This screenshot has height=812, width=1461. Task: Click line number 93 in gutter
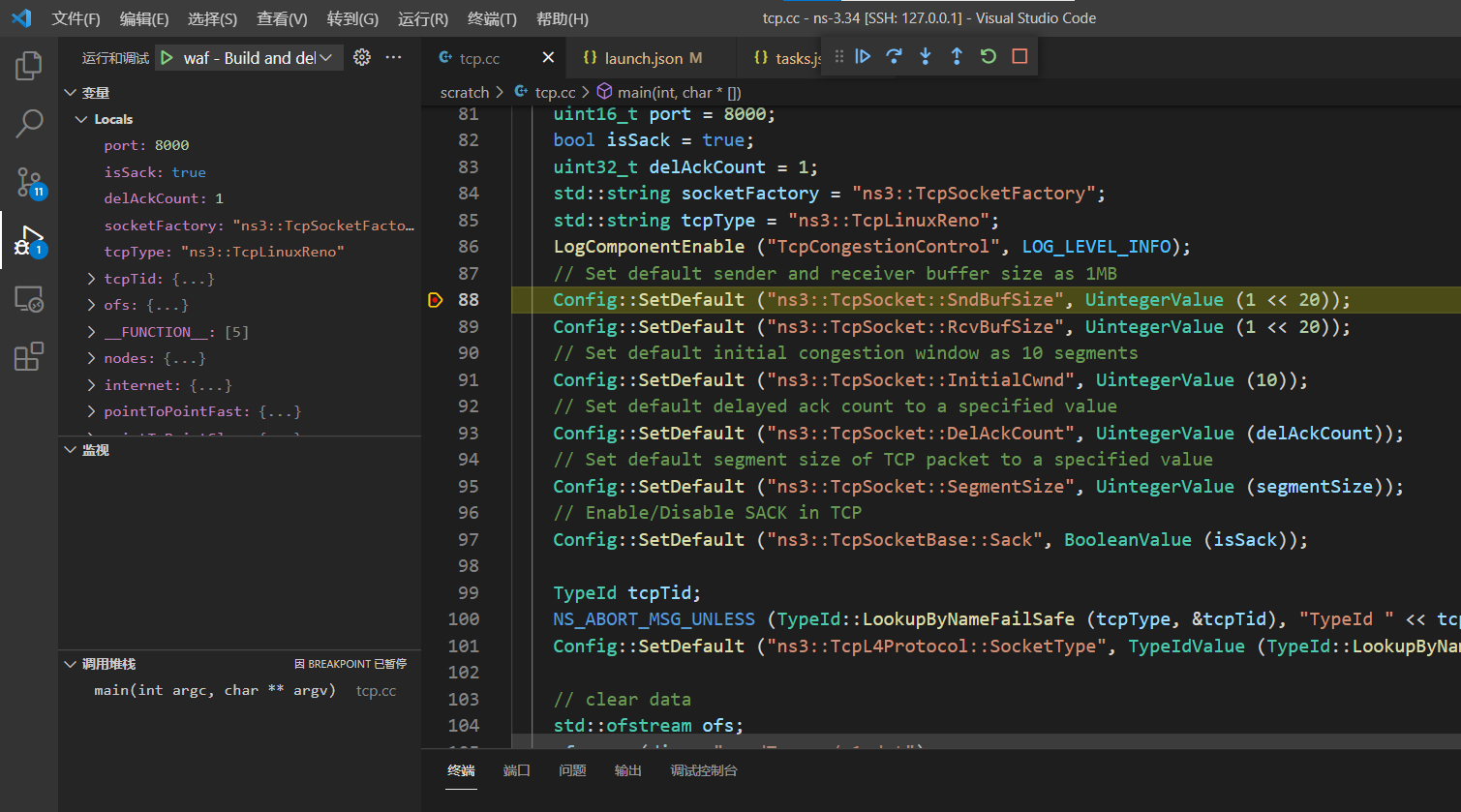point(469,433)
